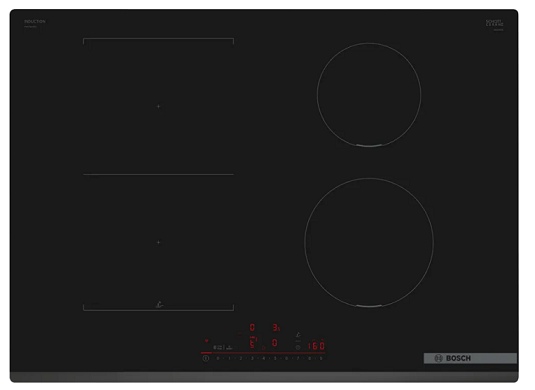Tap the lower flex zone center cross

coord(158,242)
